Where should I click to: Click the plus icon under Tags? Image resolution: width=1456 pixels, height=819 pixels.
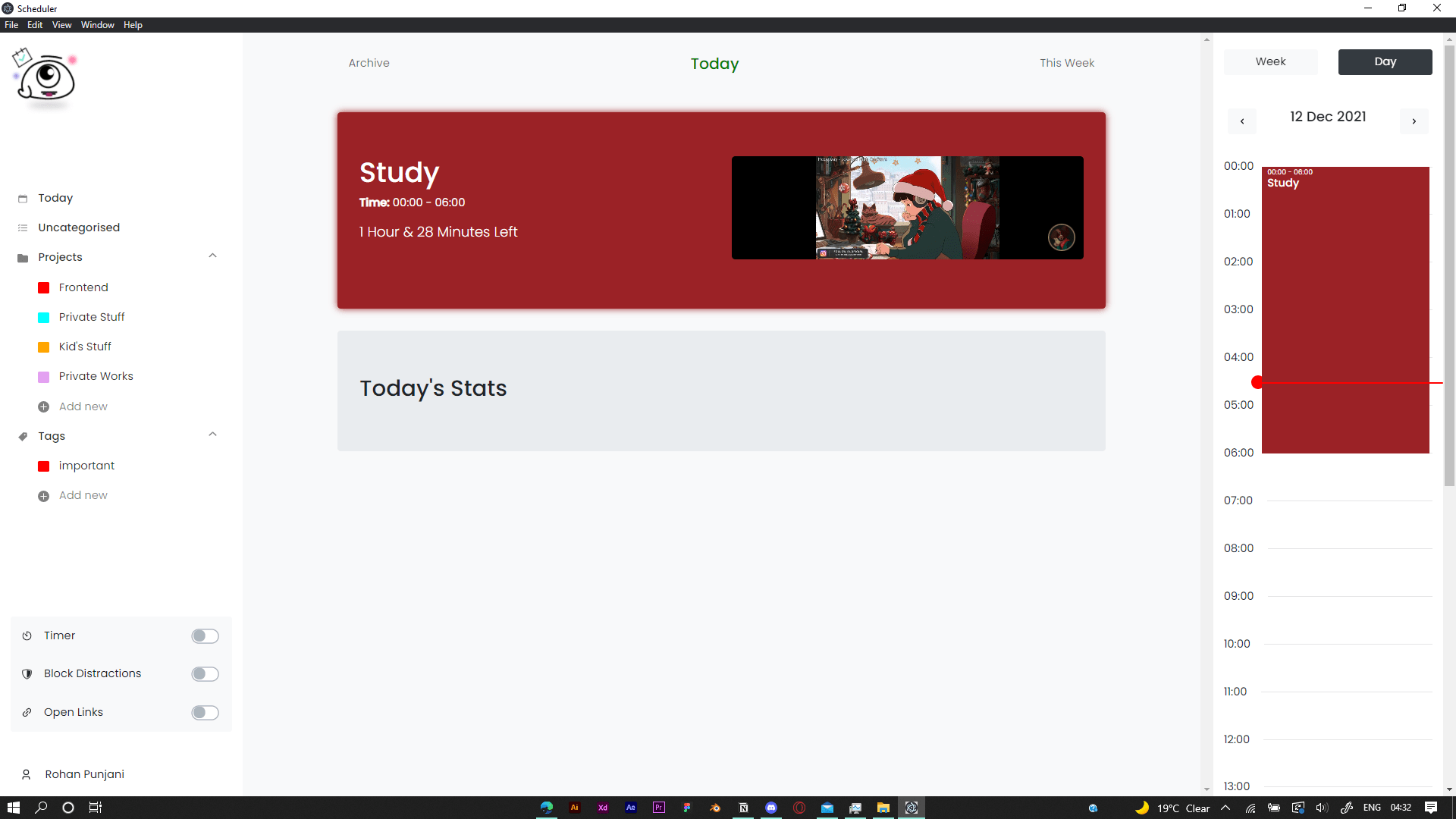click(44, 496)
